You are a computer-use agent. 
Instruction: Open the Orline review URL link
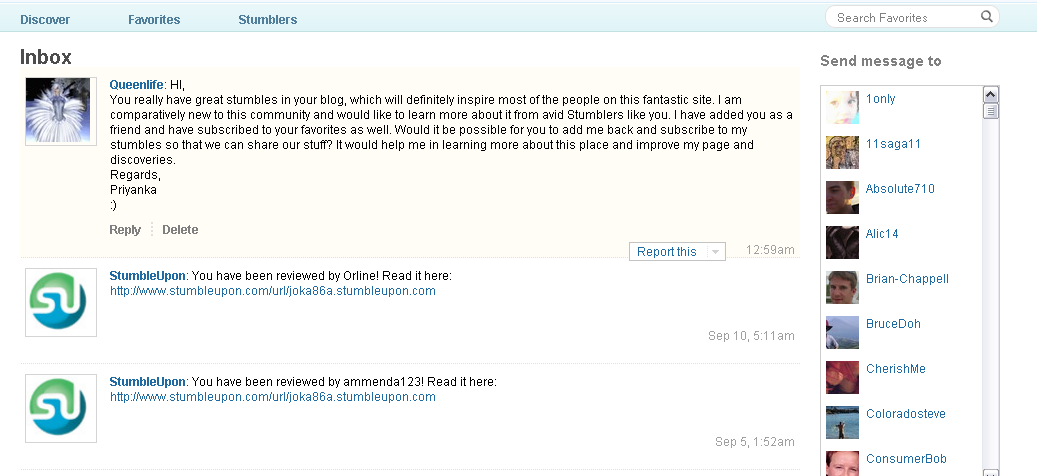coord(272,291)
